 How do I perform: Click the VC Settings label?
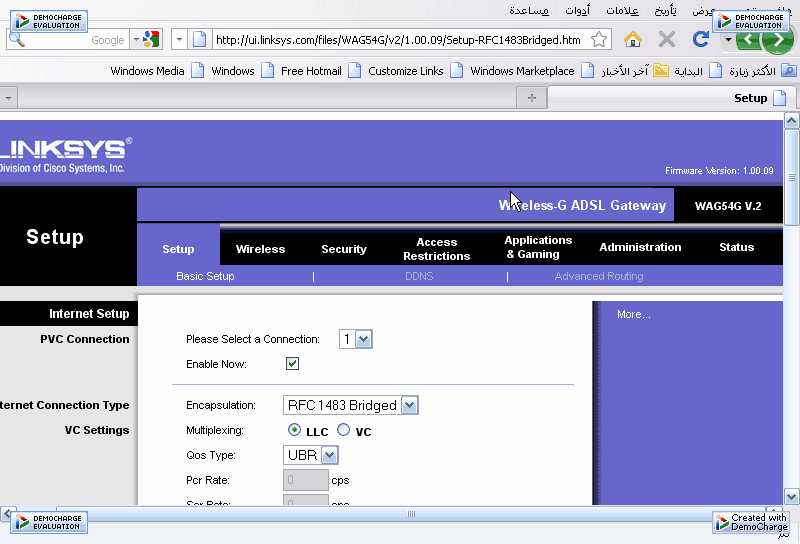pos(97,430)
